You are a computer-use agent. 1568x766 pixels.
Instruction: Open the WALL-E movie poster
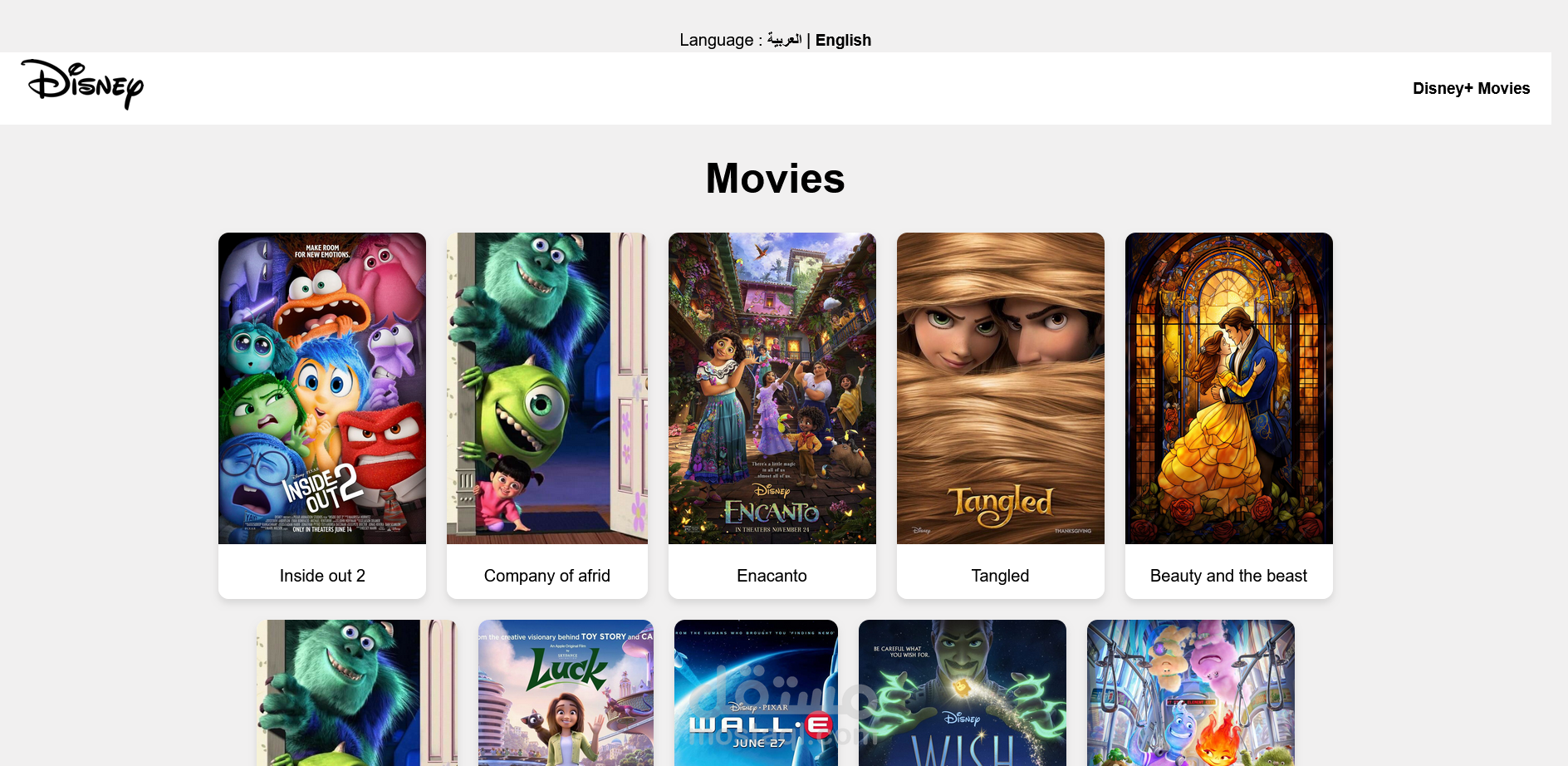756,693
